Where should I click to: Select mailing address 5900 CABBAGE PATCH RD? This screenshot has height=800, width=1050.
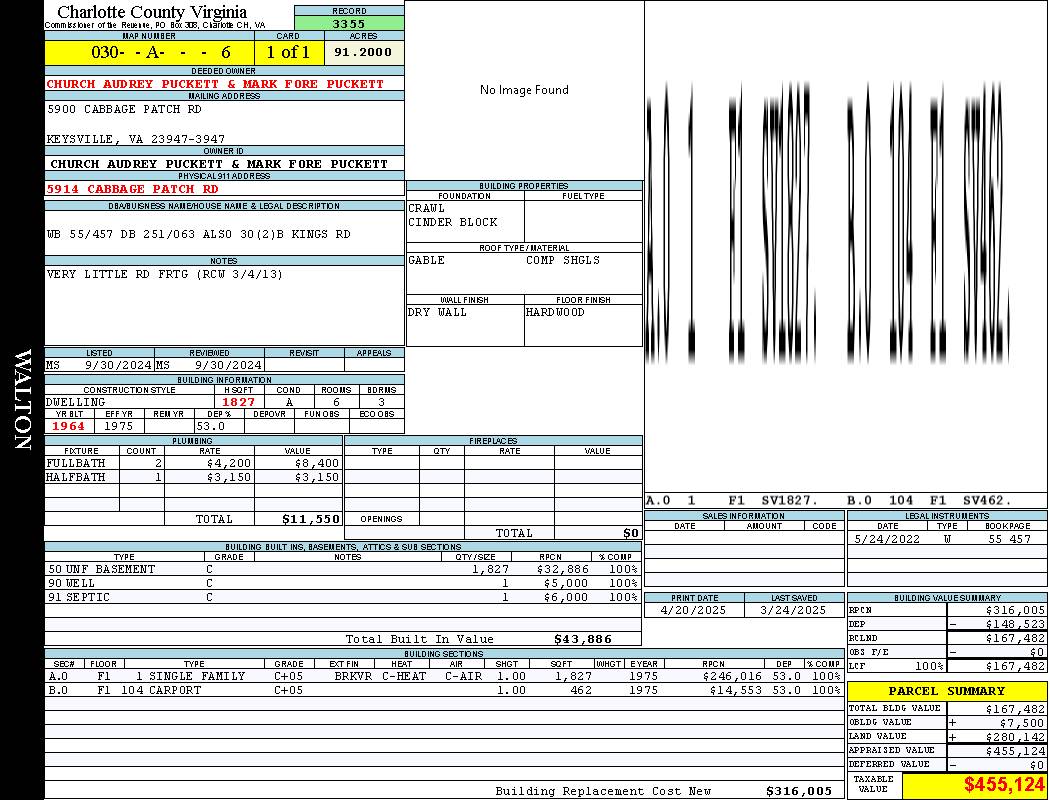pos(124,109)
